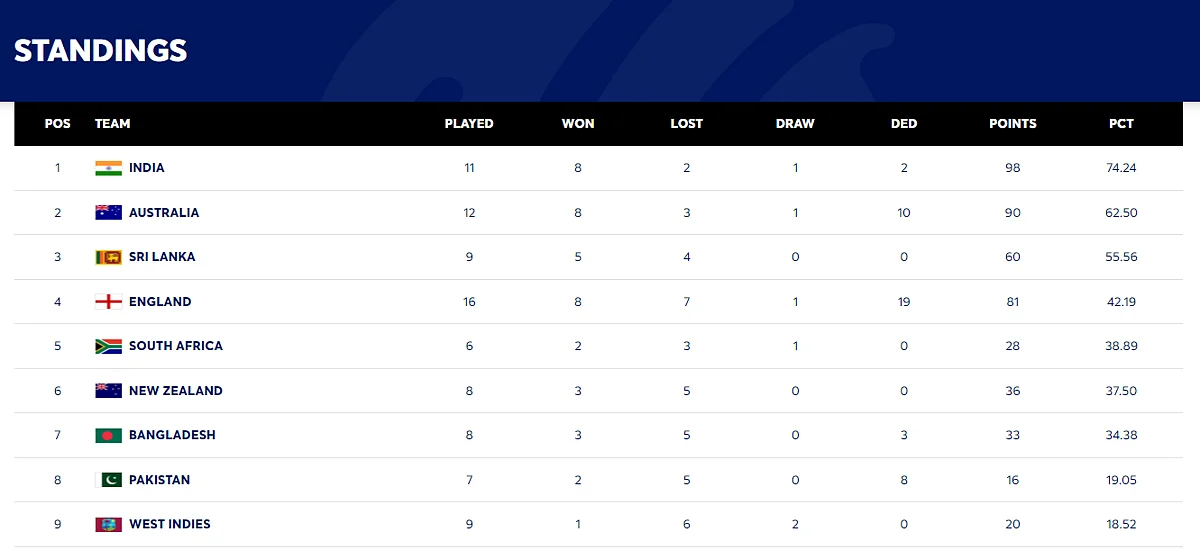Open the INDIA team link

point(147,168)
